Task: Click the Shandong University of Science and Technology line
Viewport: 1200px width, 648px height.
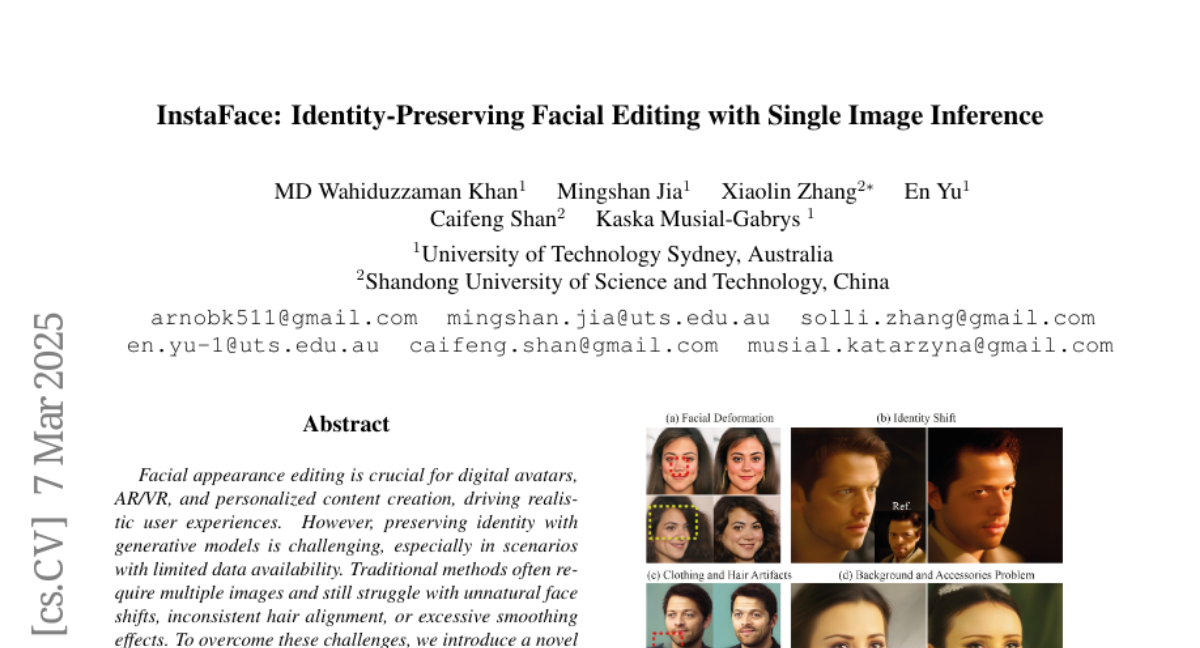Action: [622, 281]
